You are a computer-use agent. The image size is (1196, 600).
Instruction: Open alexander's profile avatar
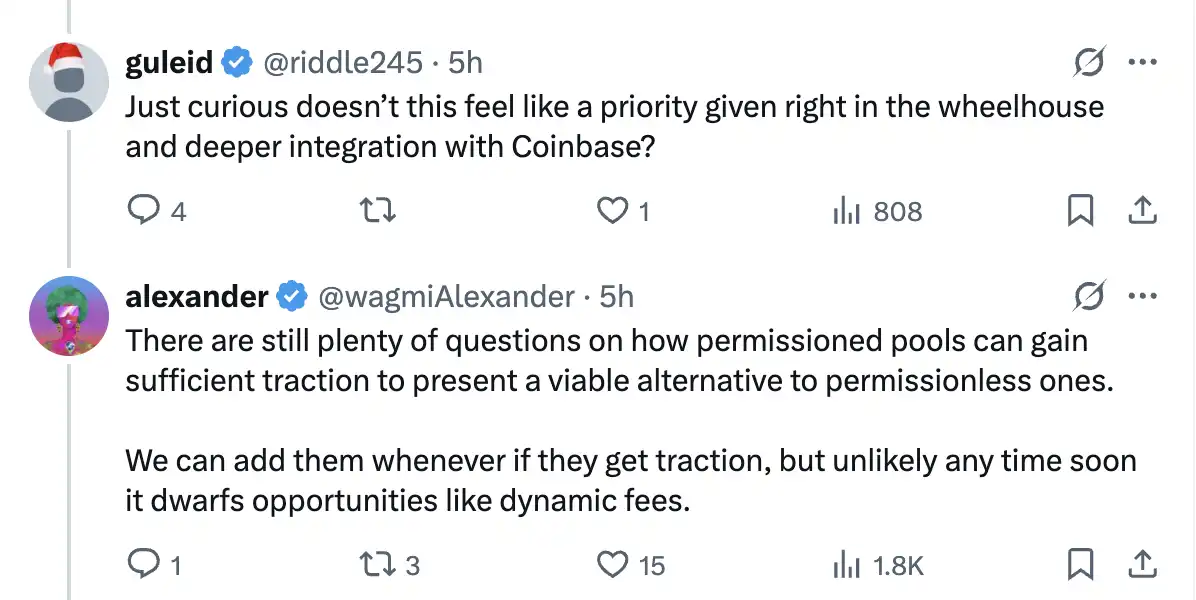pos(68,315)
